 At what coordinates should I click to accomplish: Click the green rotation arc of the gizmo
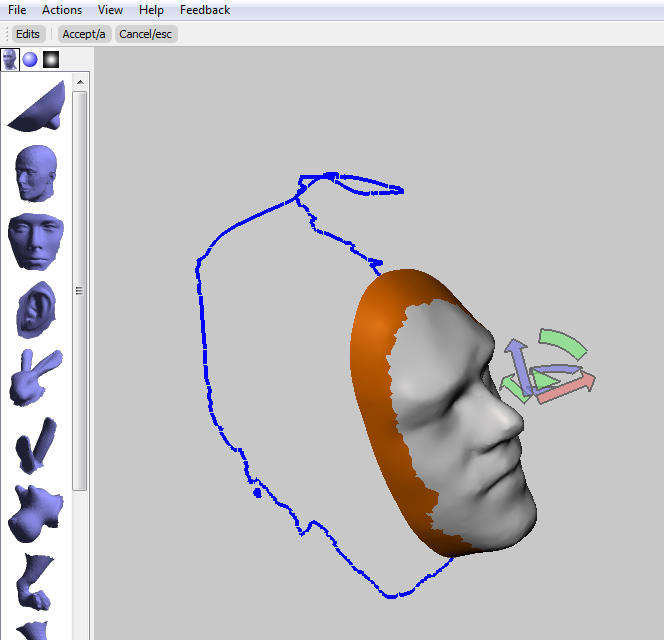[564, 342]
